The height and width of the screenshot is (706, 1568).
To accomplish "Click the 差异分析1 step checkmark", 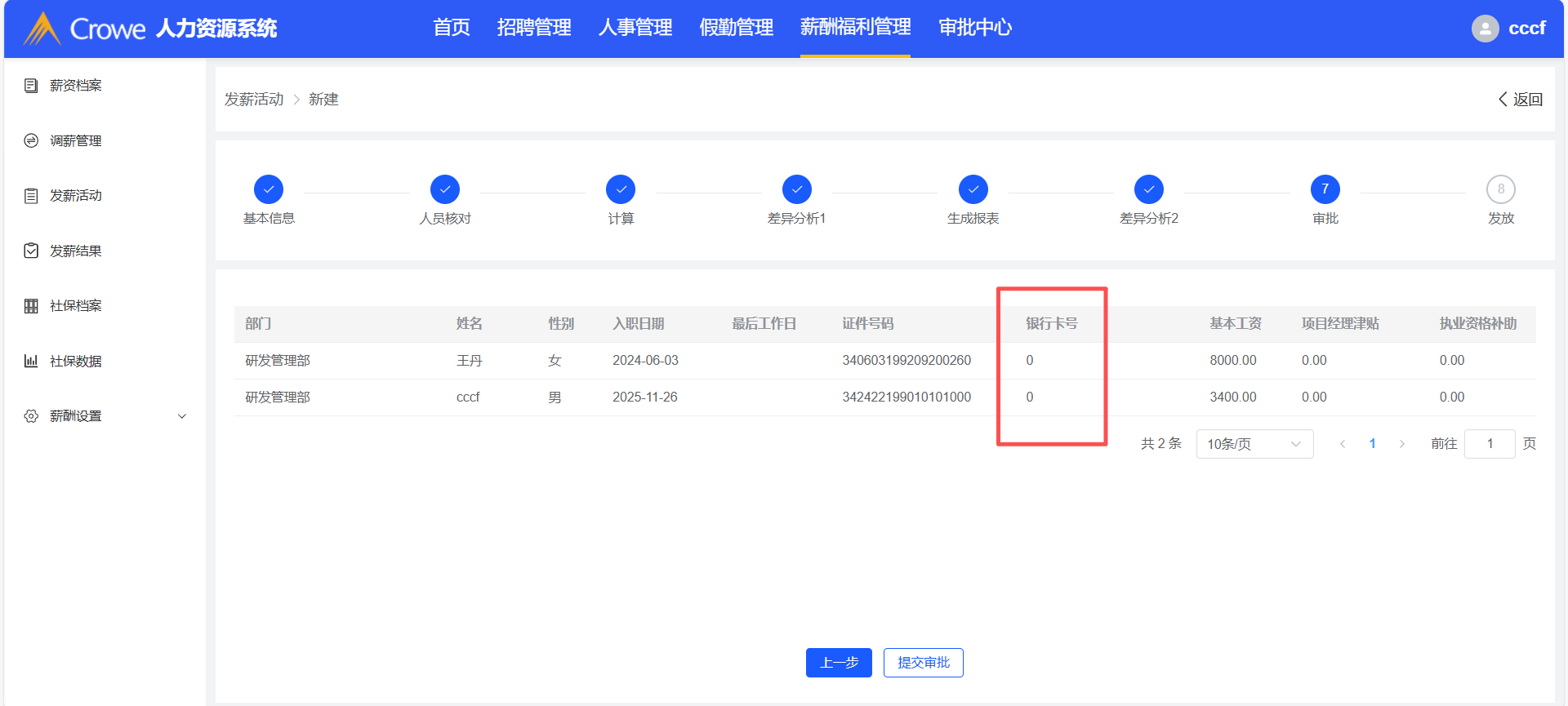I will (797, 189).
